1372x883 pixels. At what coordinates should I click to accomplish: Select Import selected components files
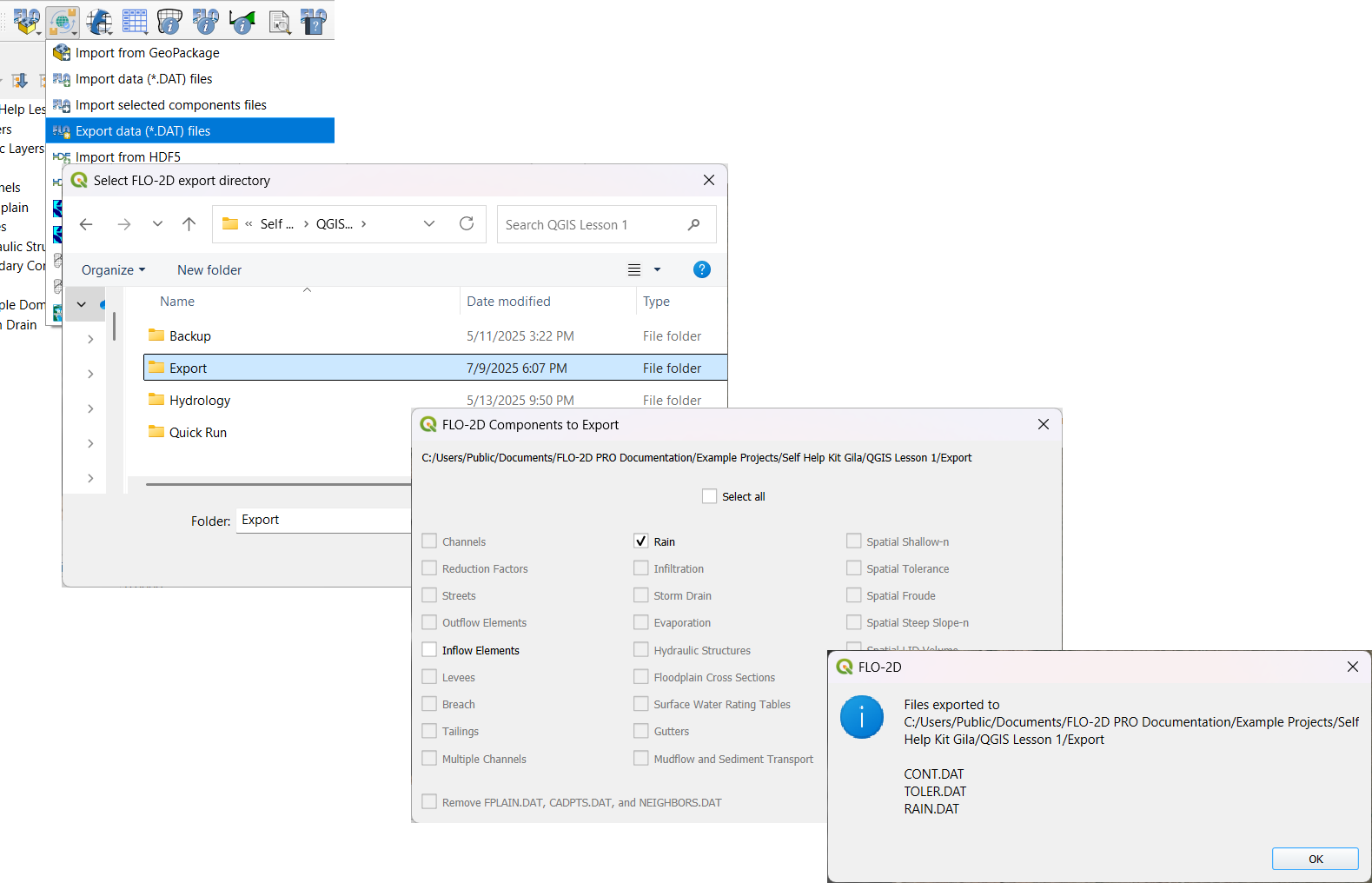pyautogui.click(x=171, y=105)
